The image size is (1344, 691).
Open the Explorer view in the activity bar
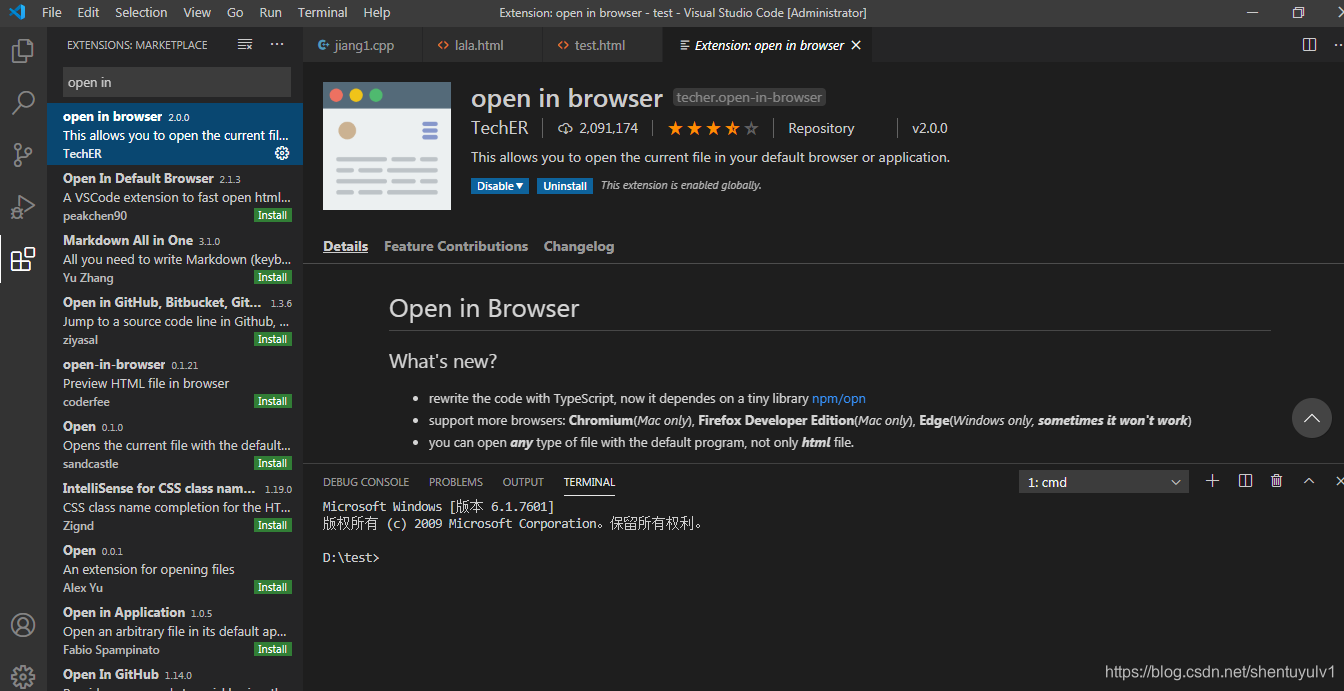point(22,51)
